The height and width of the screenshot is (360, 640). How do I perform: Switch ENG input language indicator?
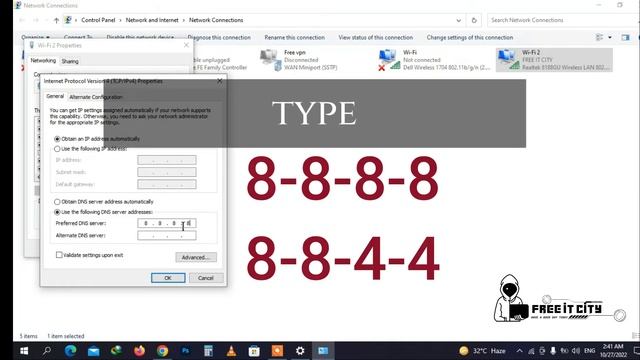click(589, 351)
